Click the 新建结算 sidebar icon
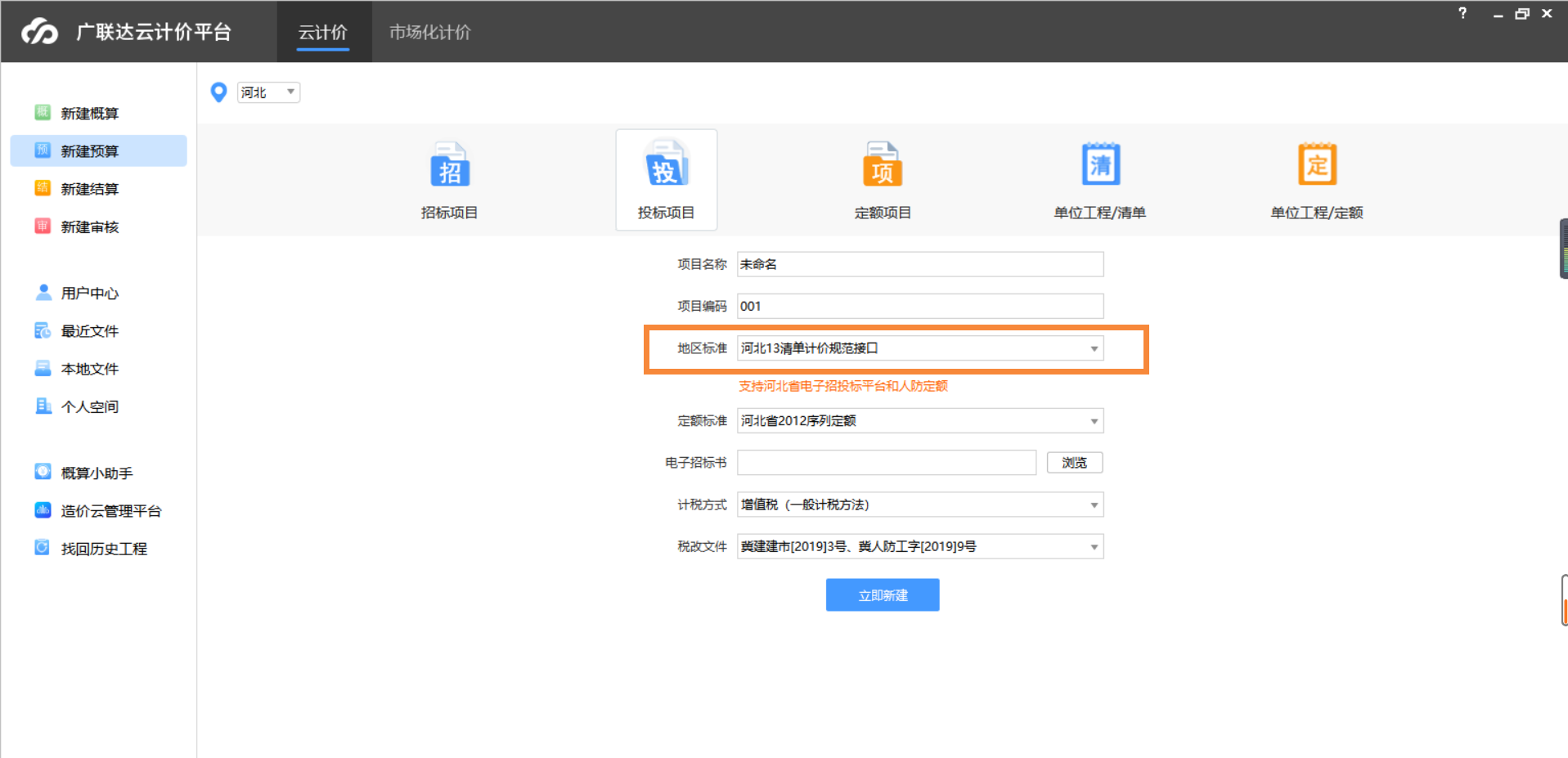The width and height of the screenshot is (1568, 758). 43,188
